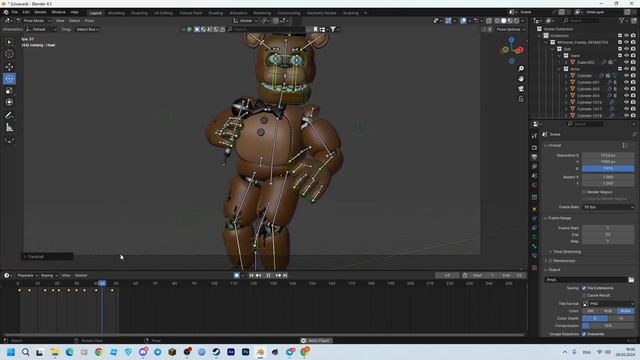
Task: Jump to the timeline start frame
Action: coord(251,276)
